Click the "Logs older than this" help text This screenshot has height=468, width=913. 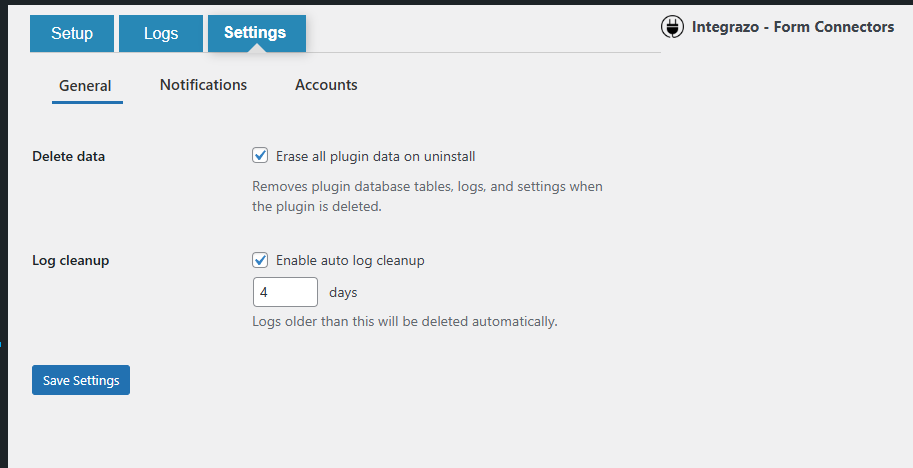[x=404, y=322]
